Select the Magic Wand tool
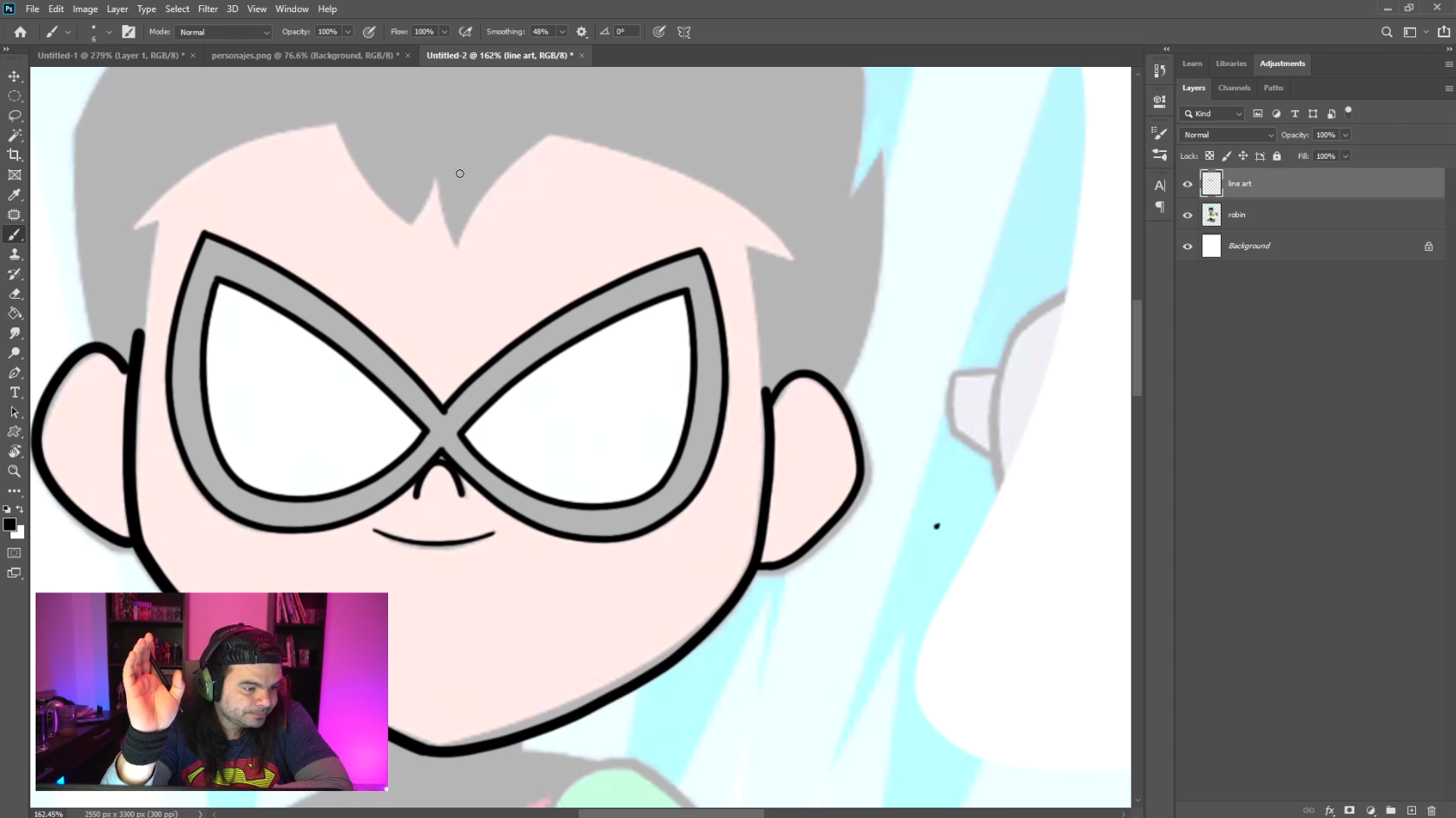Screen dimensions: 1456x818 coord(15,135)
